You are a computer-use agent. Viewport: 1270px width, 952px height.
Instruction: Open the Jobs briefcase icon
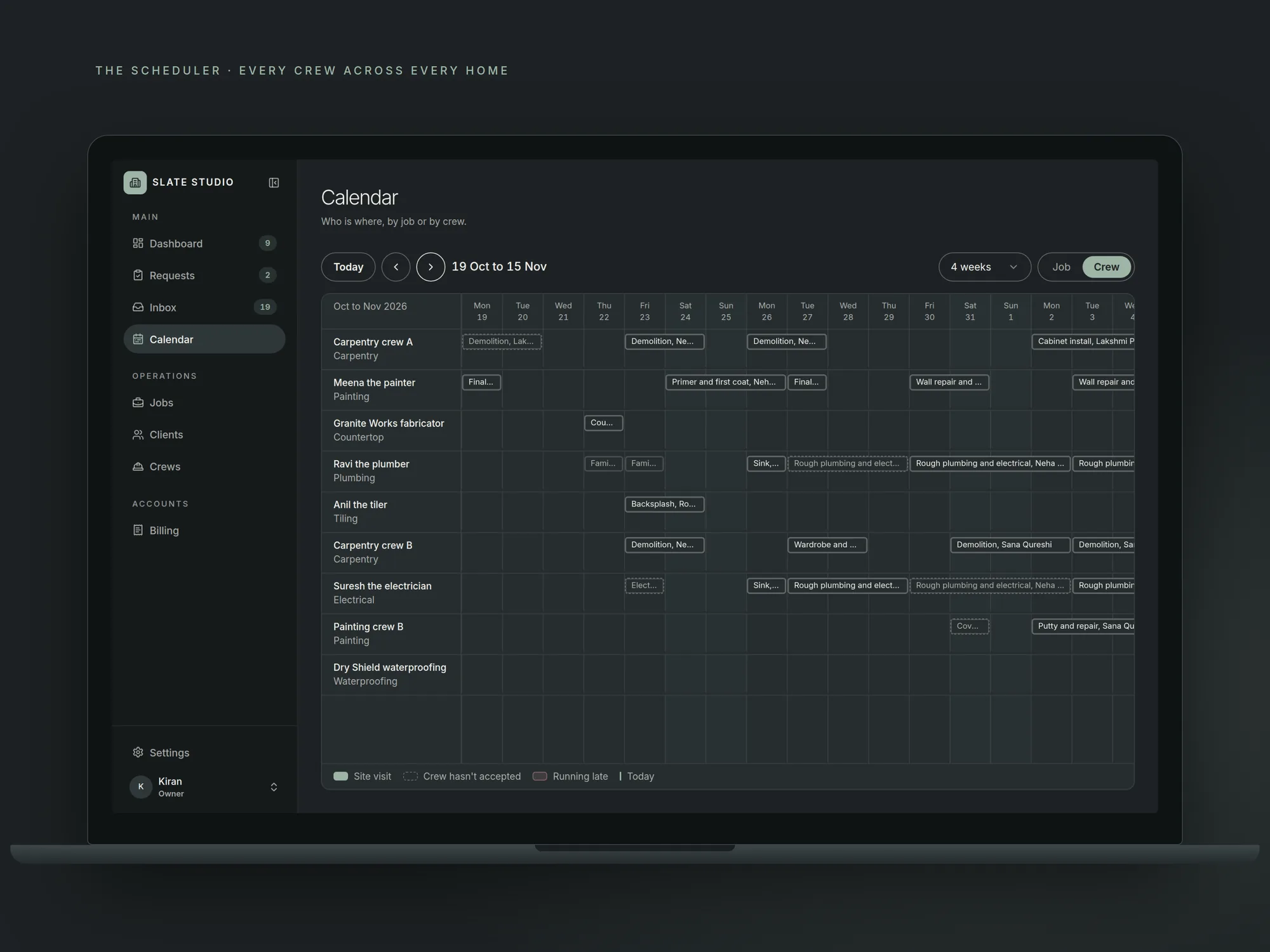click(138, 402)
